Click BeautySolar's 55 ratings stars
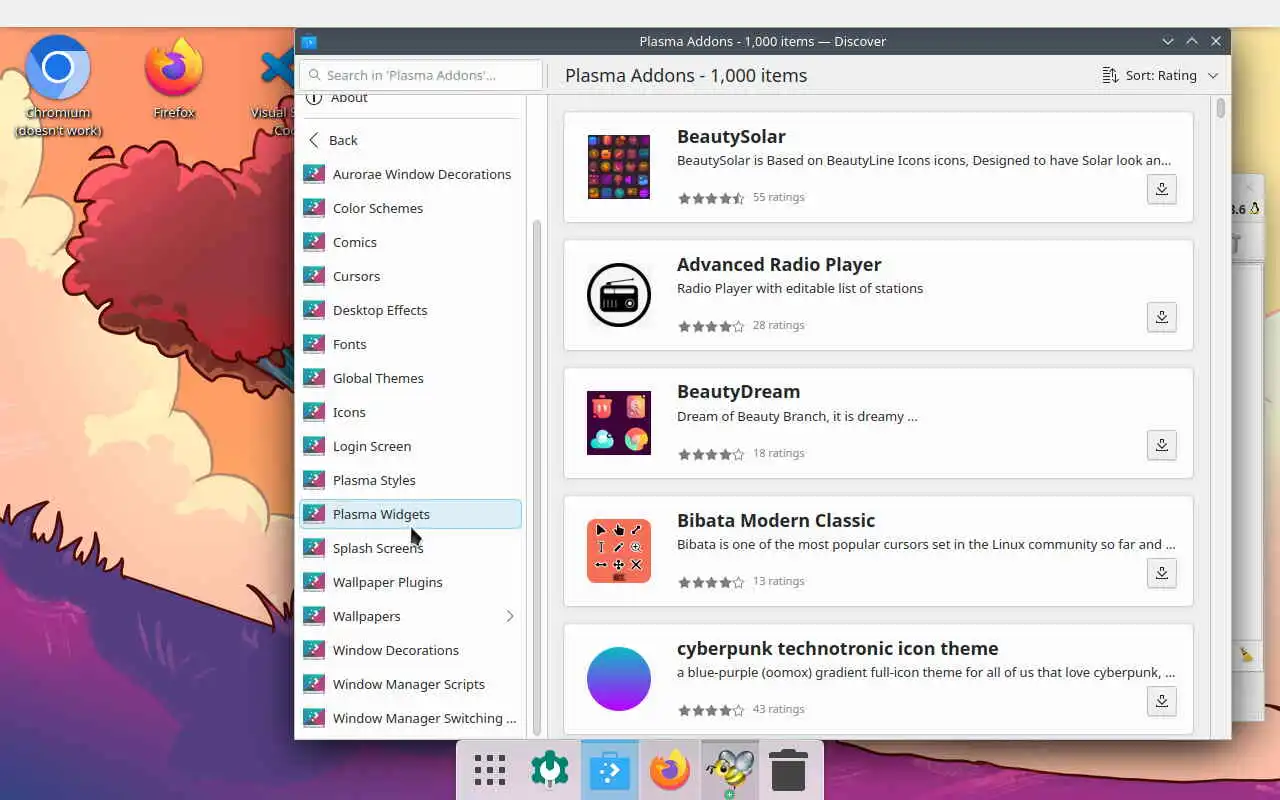The image size is (1280, 800). coord(711,198)
